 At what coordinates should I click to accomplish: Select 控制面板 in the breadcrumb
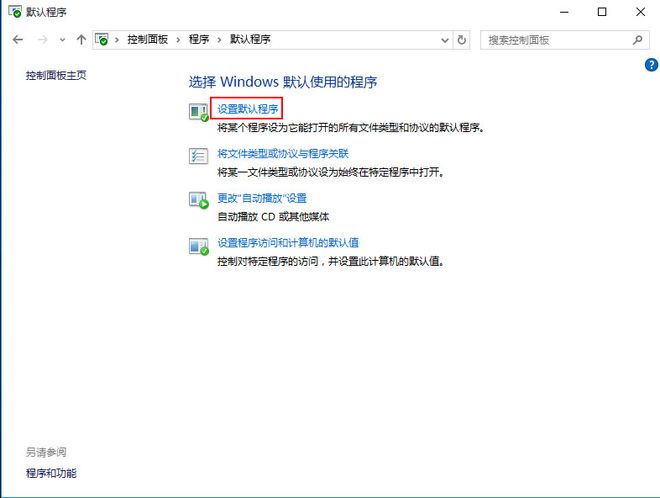pyautogui.click(x=147, y=40)
